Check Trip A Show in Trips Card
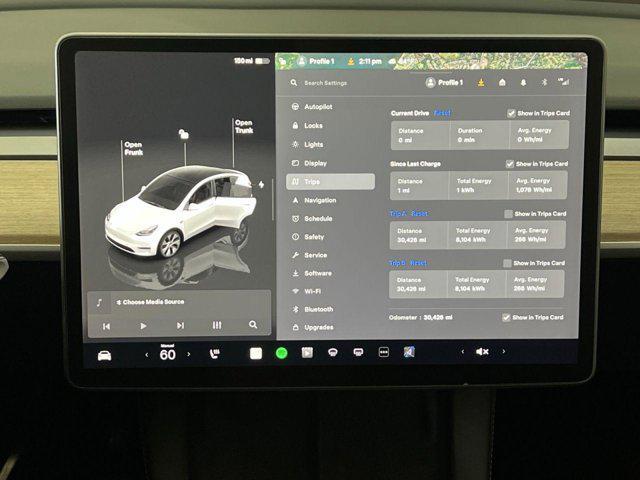The image size is (640, 480). (509, 214)
